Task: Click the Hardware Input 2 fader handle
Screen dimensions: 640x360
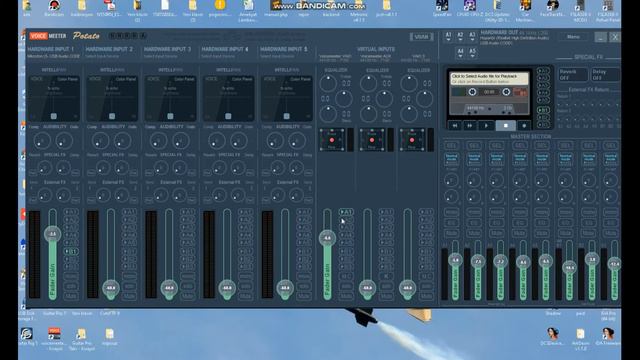Action: 111,288
